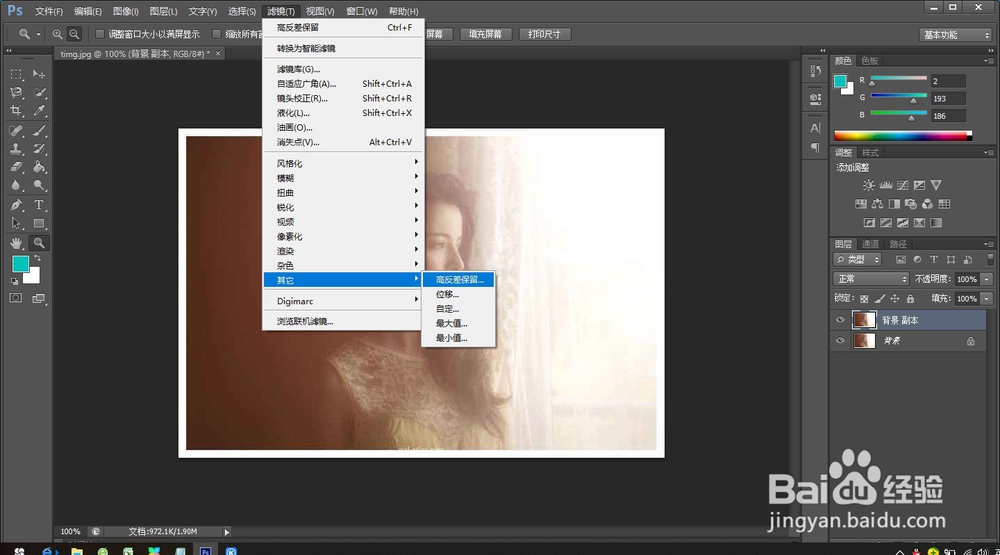Switch to the 通道 tab
The width and height of the screenshot is (1000, 555).
[x=870, y=244]
